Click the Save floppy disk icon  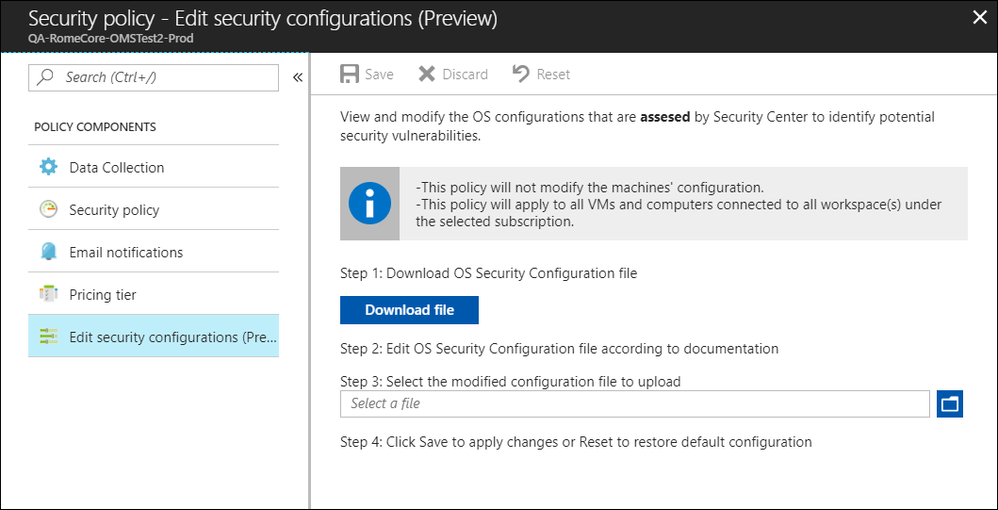(x=349, y=74)
